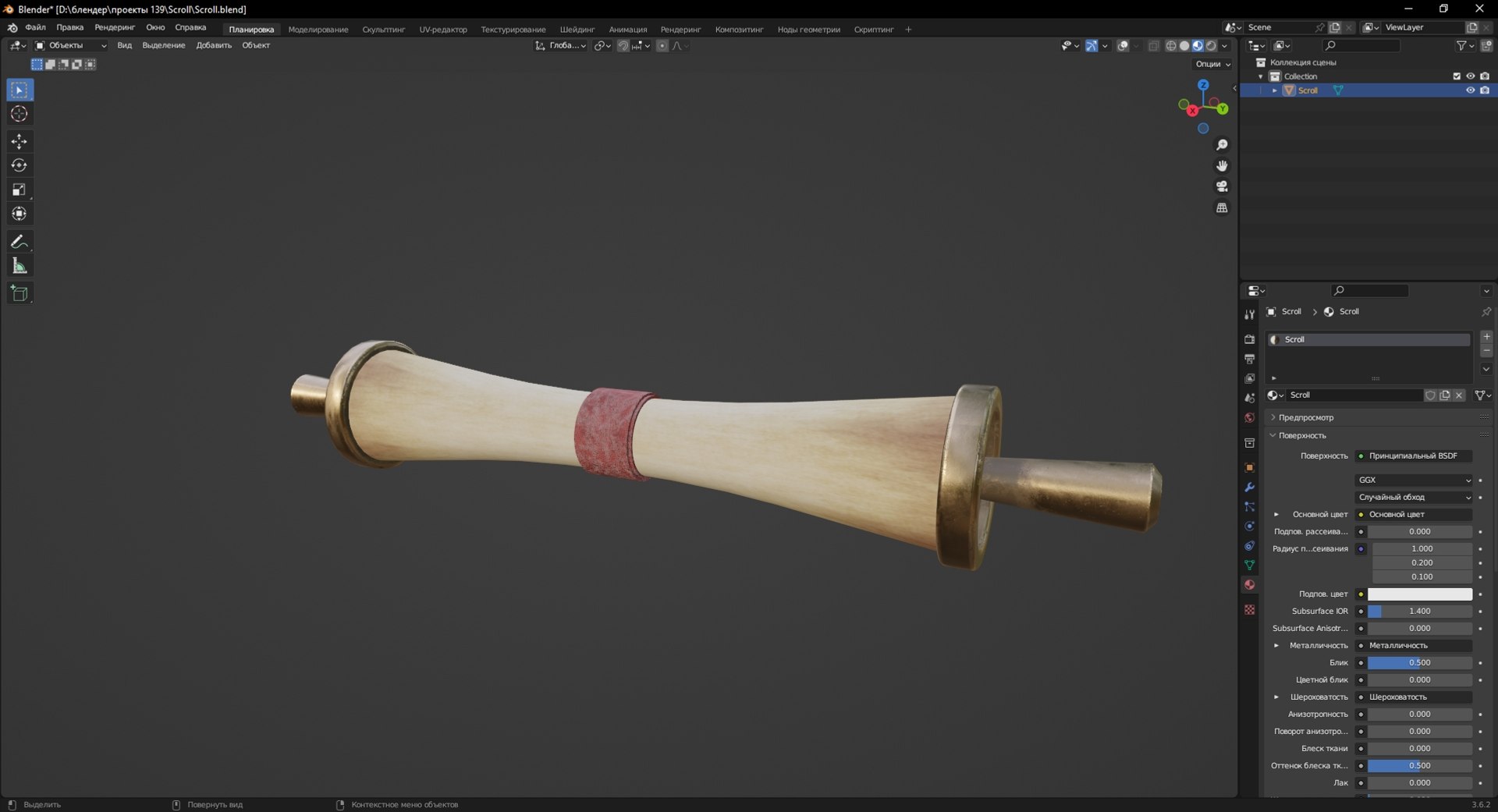Open the Material properties tab icon
Image resolution: width=1498 pixels, height=812 pixels.
click(x=1249, y=584)
